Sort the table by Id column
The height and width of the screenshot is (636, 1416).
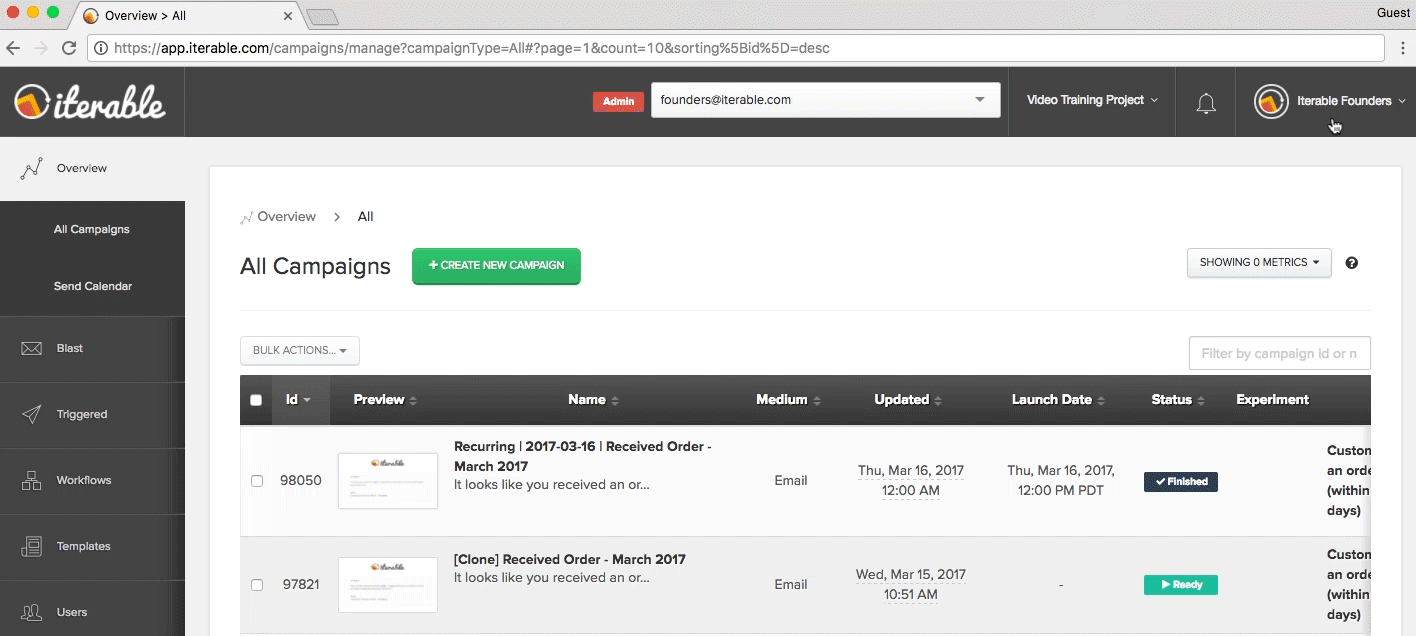298,400
